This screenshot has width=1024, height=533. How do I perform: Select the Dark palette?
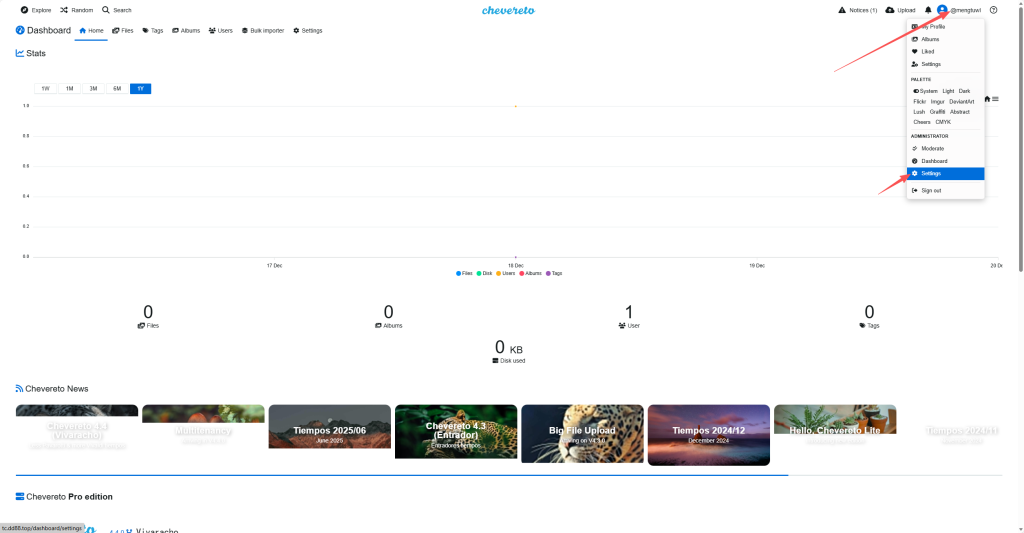point(965,91)
